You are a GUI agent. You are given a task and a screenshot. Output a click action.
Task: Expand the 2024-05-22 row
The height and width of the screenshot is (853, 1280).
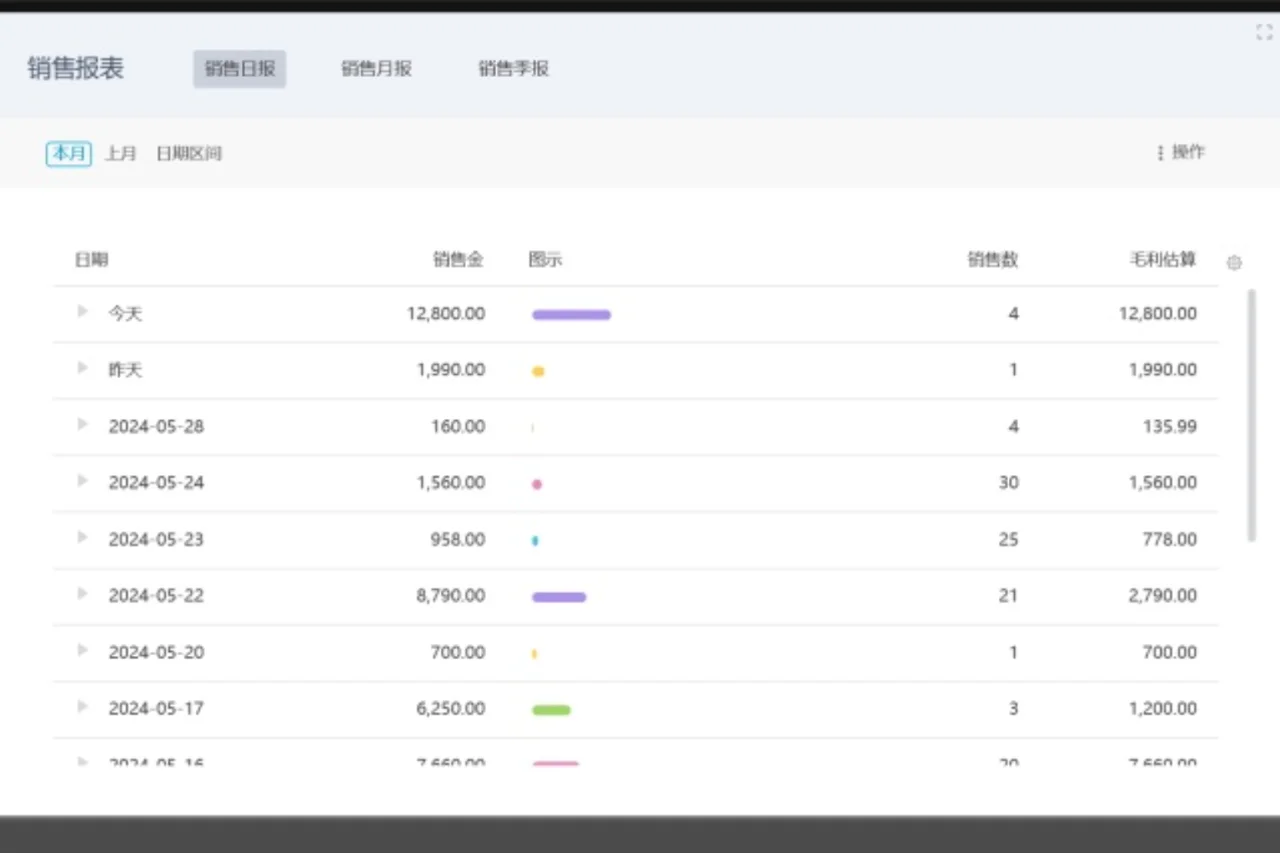coord(83,594)
